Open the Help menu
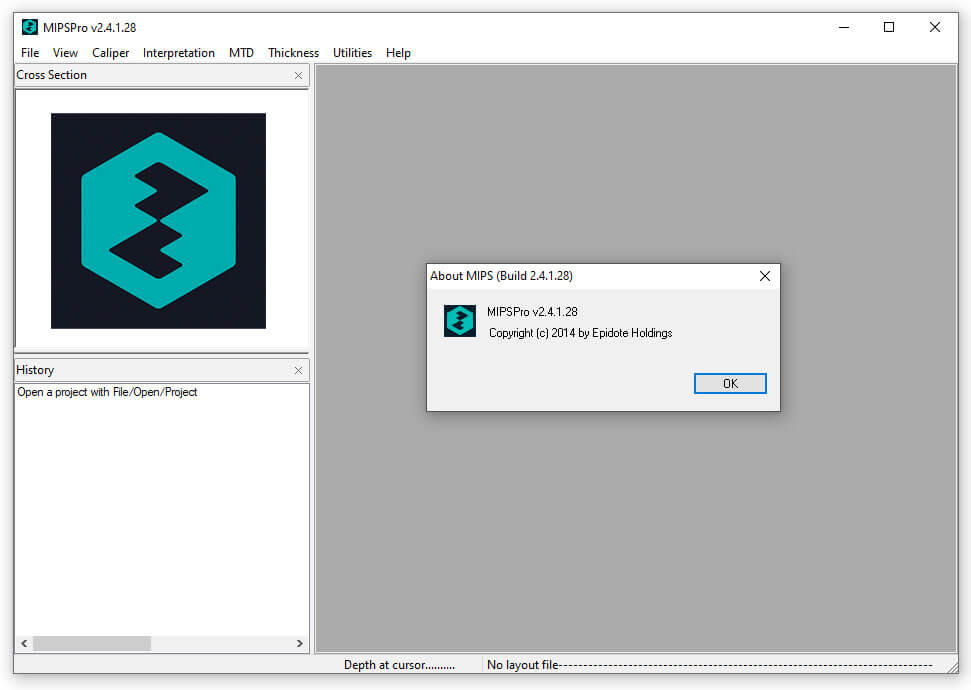971x690 pixels. point(397,53)
